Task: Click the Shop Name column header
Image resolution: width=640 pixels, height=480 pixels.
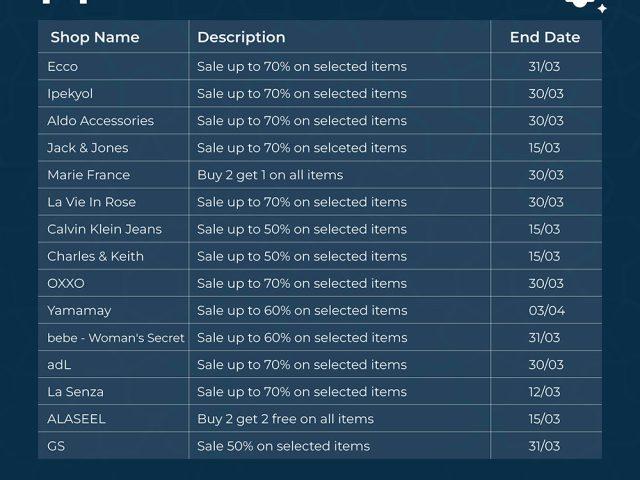Action: pyautogui.click(x=93, y=37)
